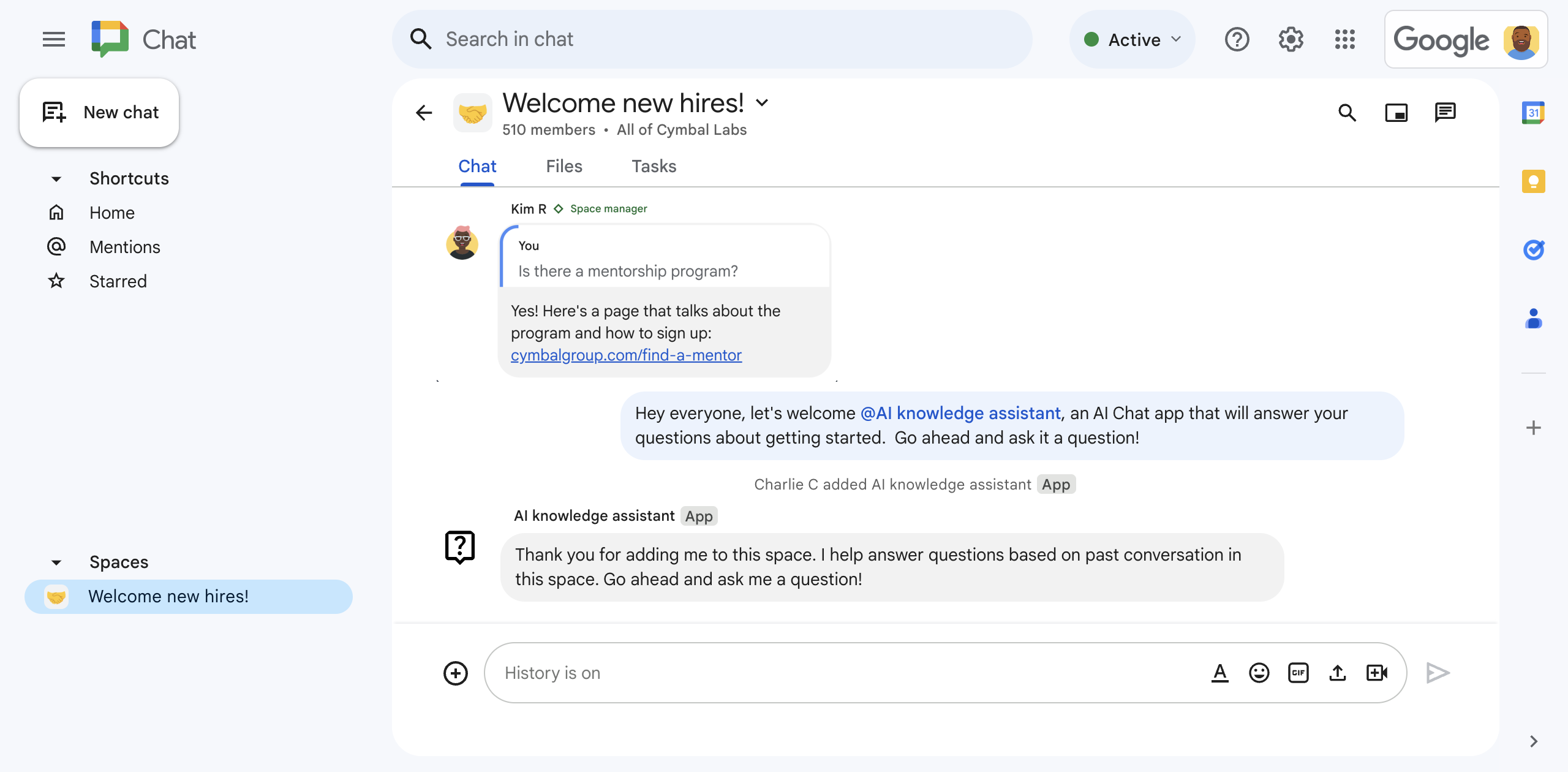The image size is (1568, 772).
Task: Switch to the Tasks tab
Action: coord(653,166)
